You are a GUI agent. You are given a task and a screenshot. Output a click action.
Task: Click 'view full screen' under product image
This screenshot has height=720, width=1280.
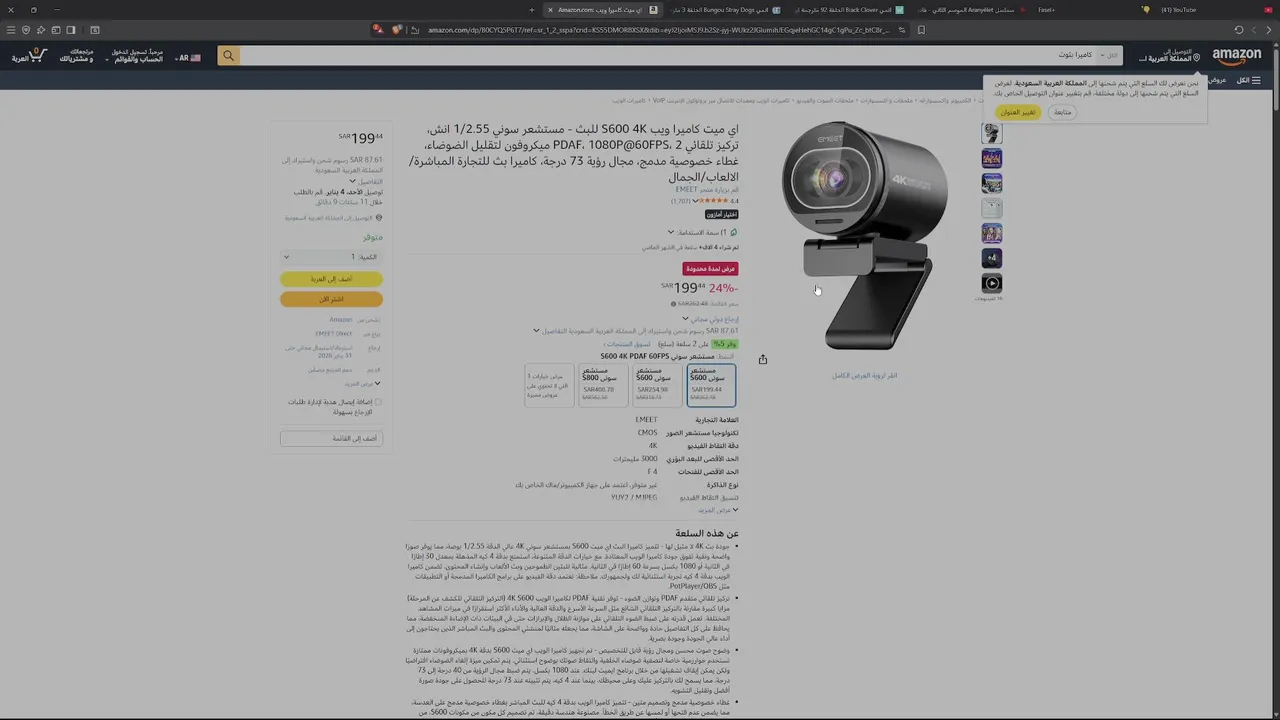point(865,376)
